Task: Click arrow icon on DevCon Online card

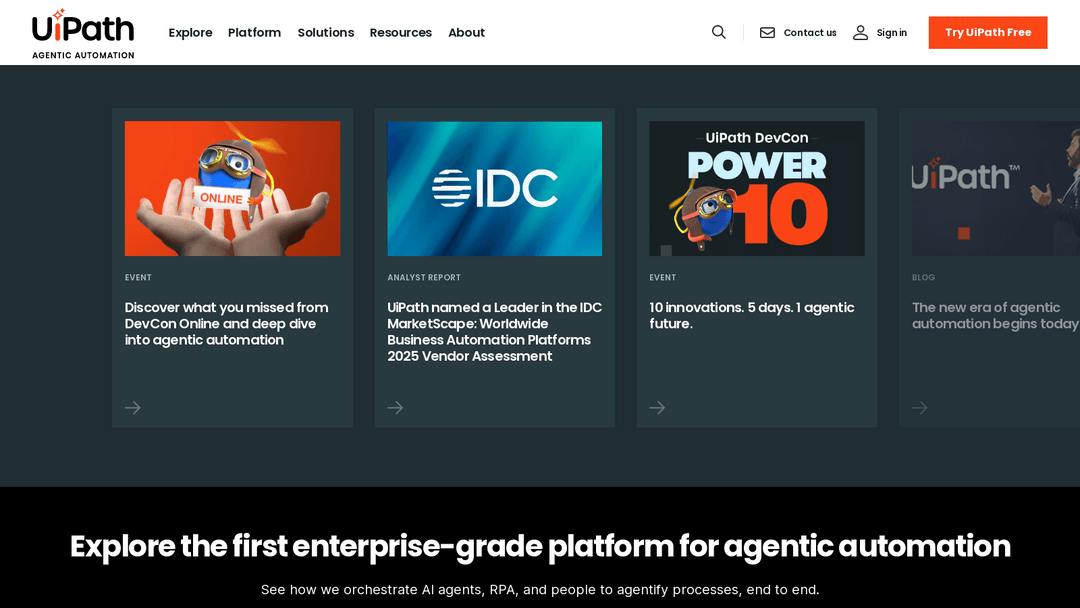Action: (133, 407)
